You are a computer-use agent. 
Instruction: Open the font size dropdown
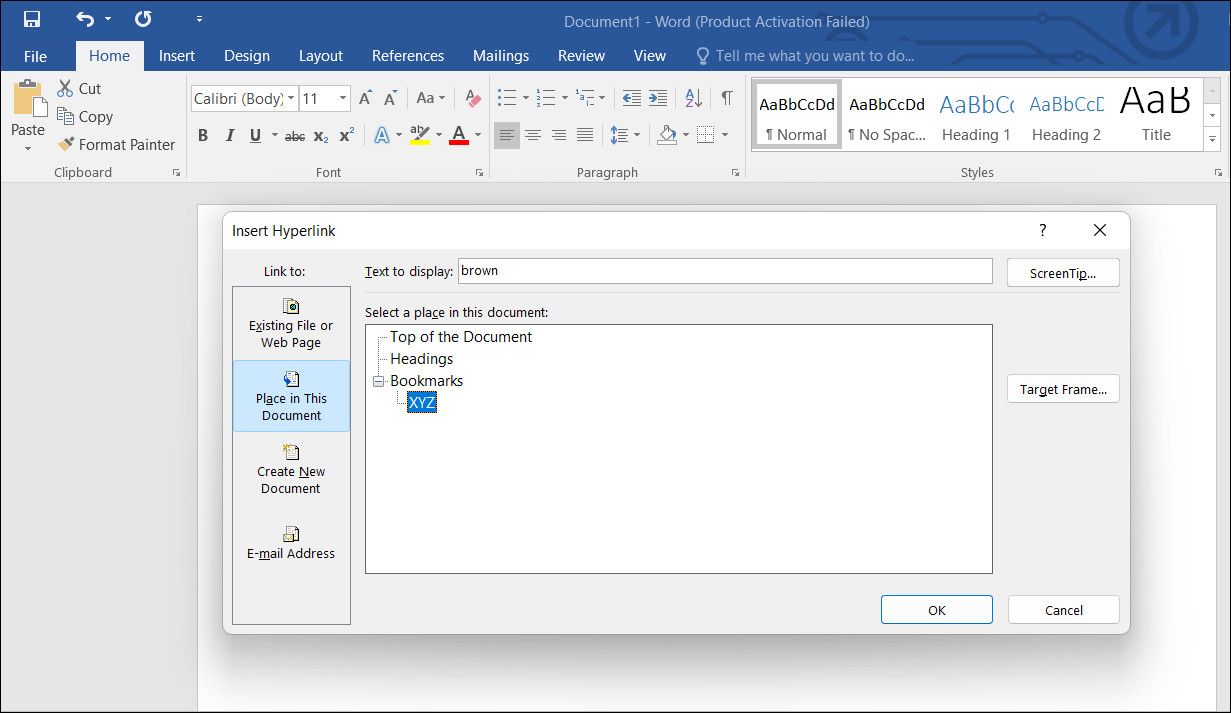[343, 98]
